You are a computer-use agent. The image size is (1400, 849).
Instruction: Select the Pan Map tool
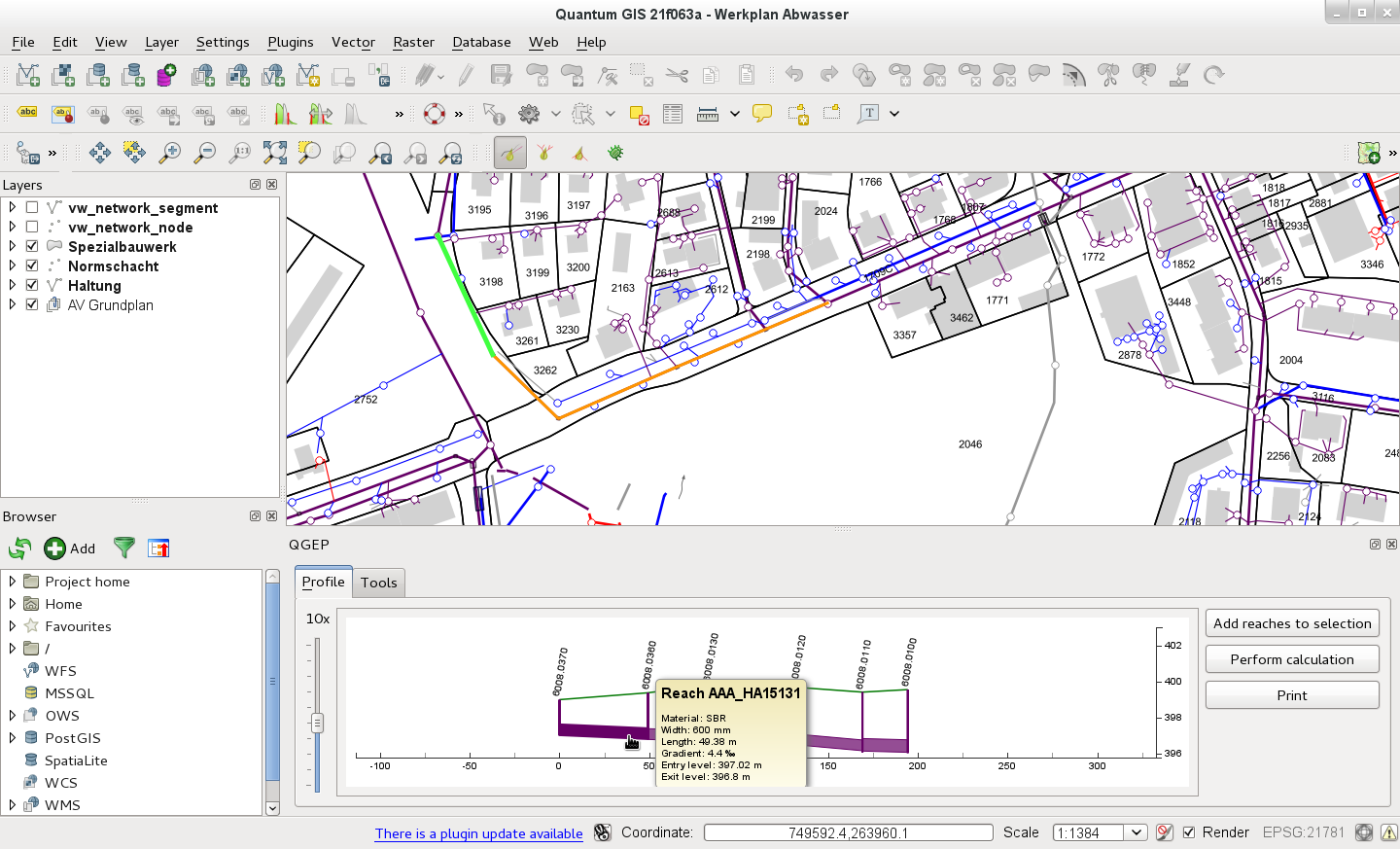tap(99, 153)
